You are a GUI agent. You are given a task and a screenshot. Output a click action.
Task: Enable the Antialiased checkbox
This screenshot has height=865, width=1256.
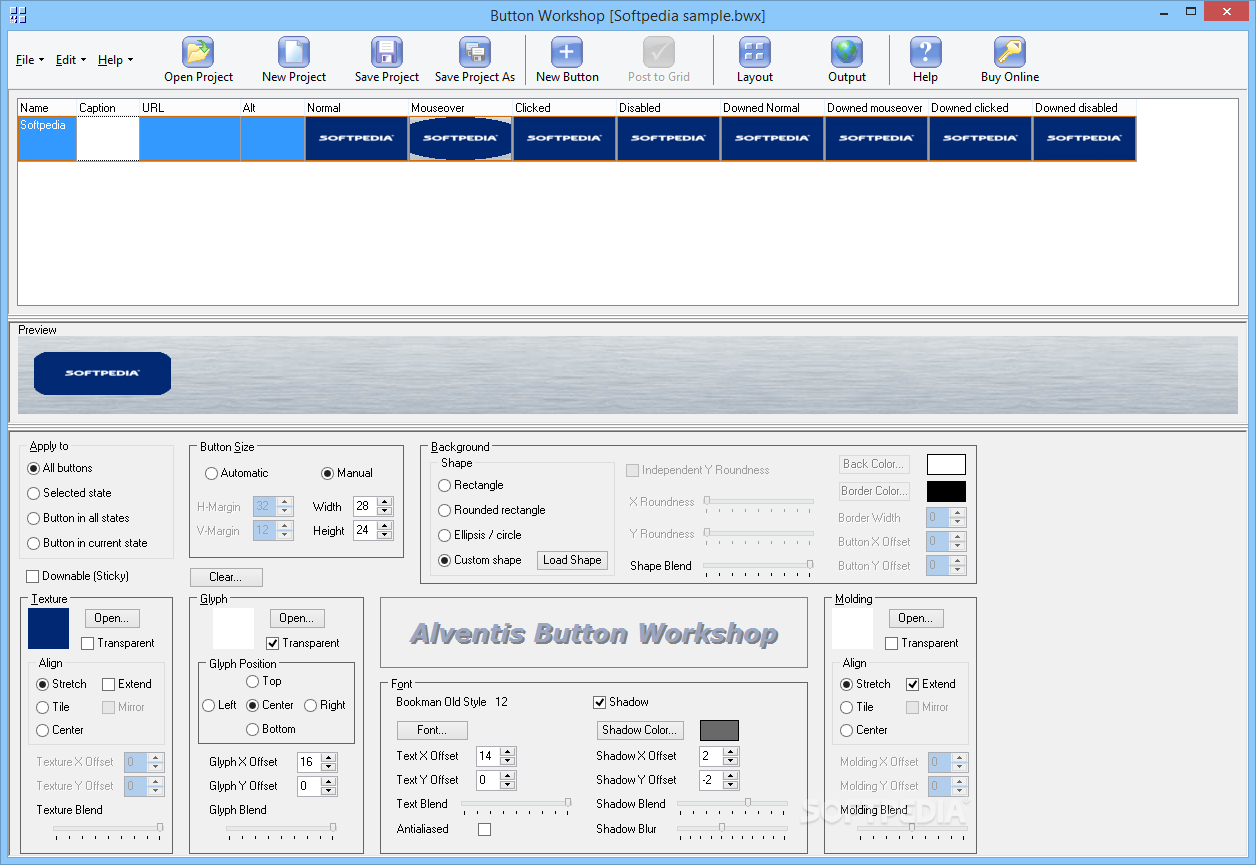tap(485, 829)
